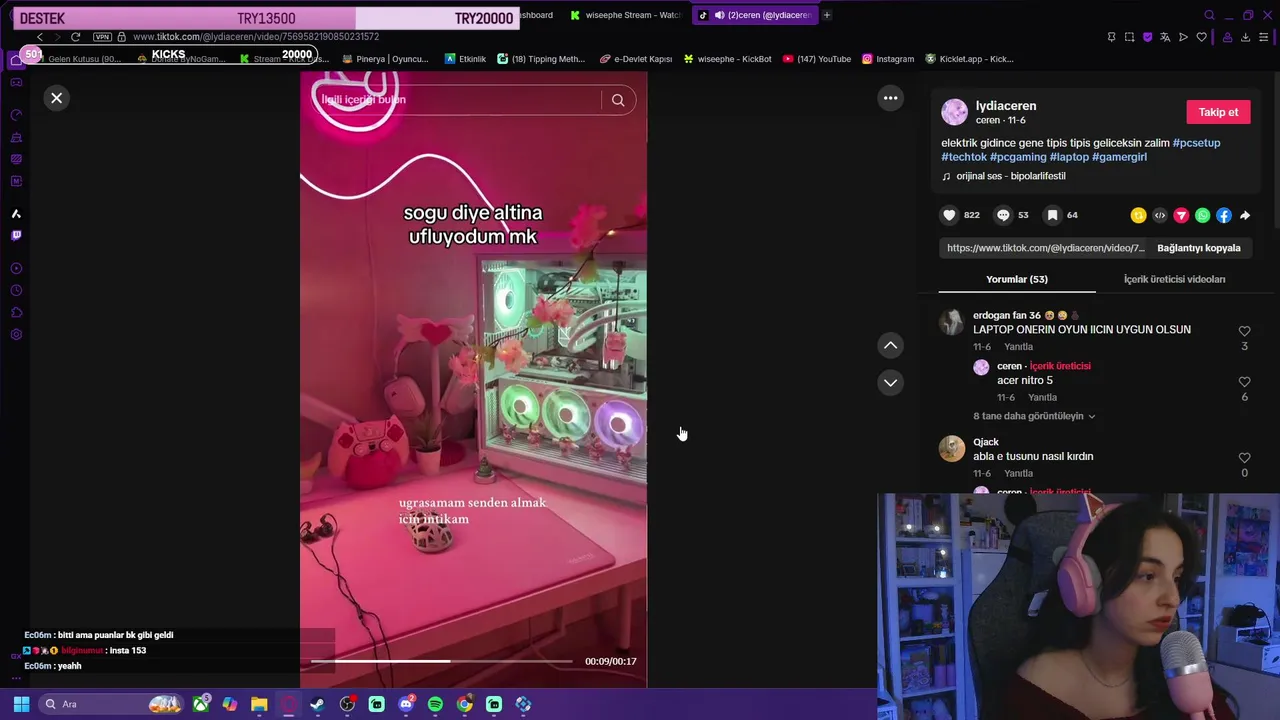Reload the page
Screen dimensions: 1280x720
point(75,37)
